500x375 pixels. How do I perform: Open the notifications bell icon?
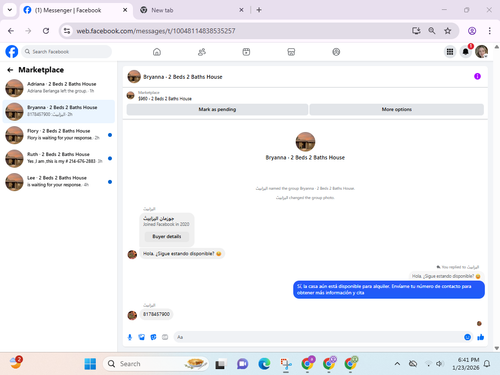466,52
